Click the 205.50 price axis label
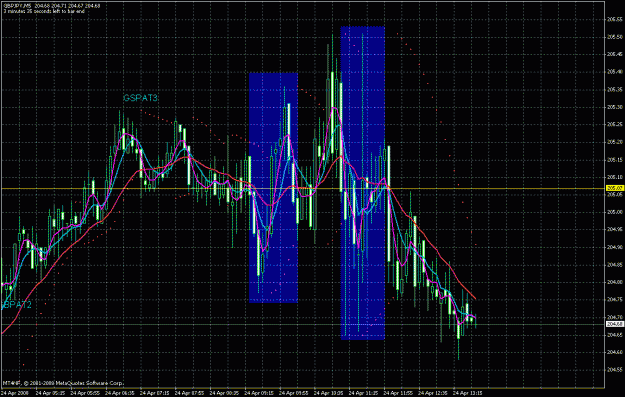 point(614,37)
